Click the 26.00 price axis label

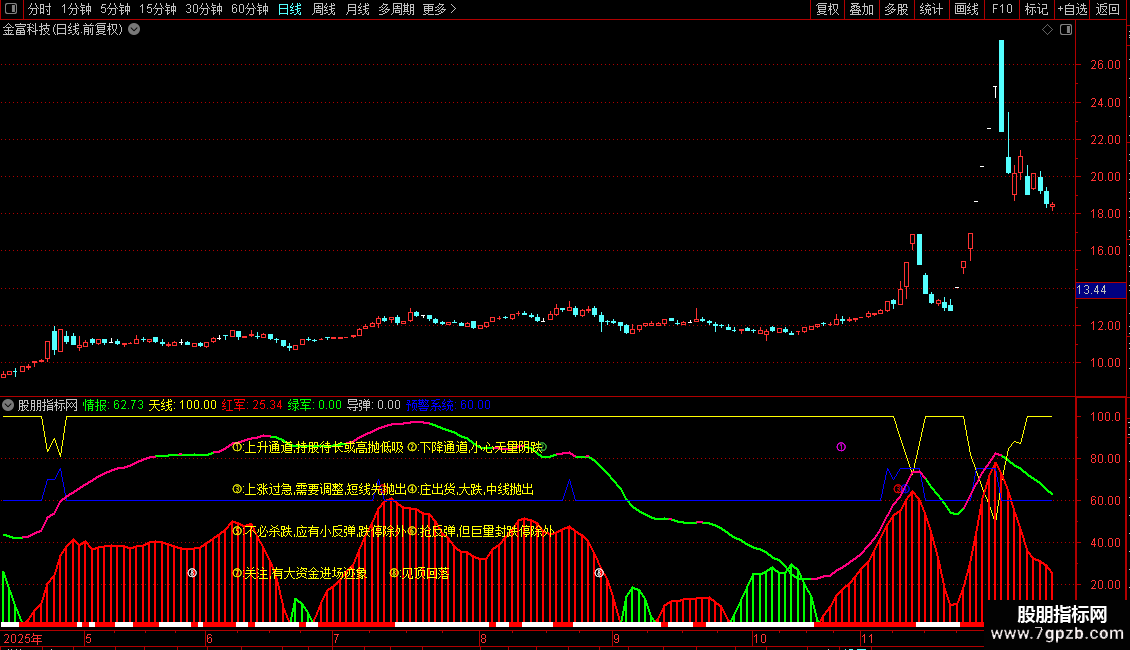coord(1105,65)
